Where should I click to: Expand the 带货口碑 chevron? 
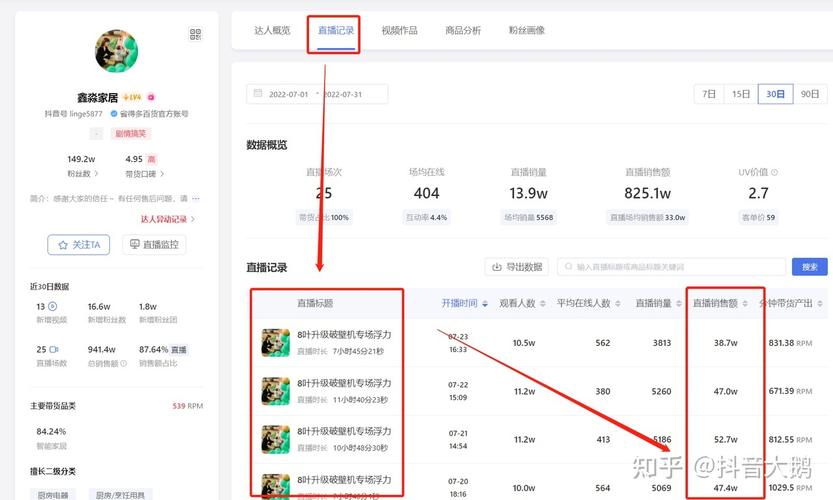(x=162, y=174)
